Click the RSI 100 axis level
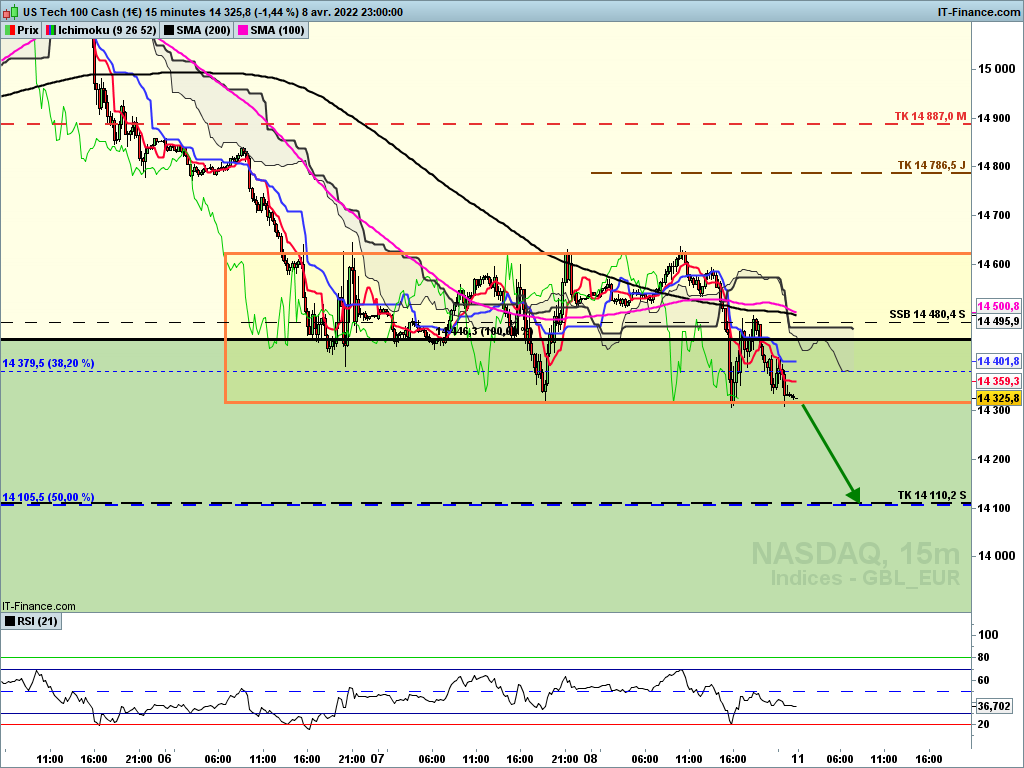The image size is (1024, 768). tap(987, 635)
